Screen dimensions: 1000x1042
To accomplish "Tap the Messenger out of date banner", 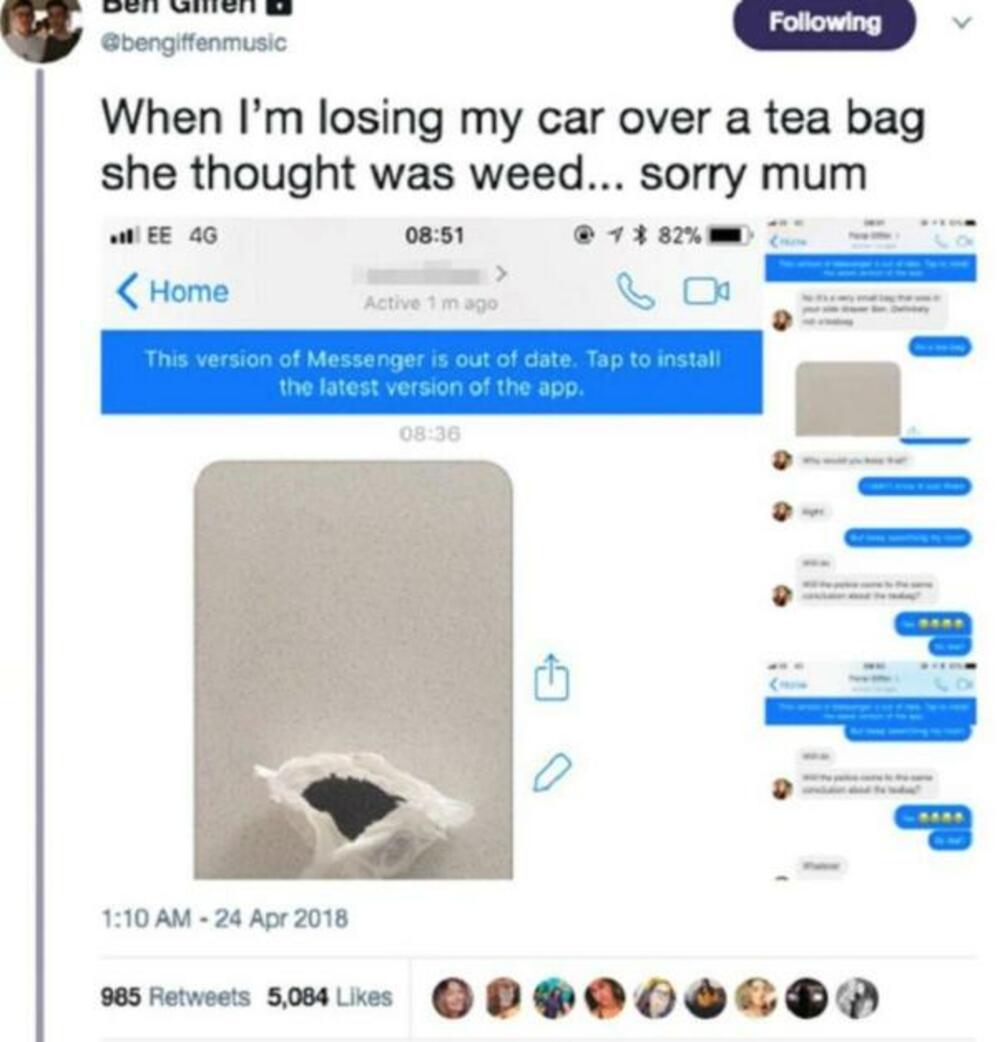I will click(x=432, y=372).
